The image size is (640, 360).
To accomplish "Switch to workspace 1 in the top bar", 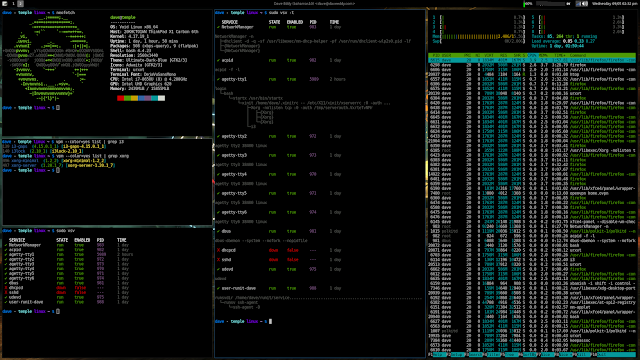I will pyautogui.click(x=13, y=3).
